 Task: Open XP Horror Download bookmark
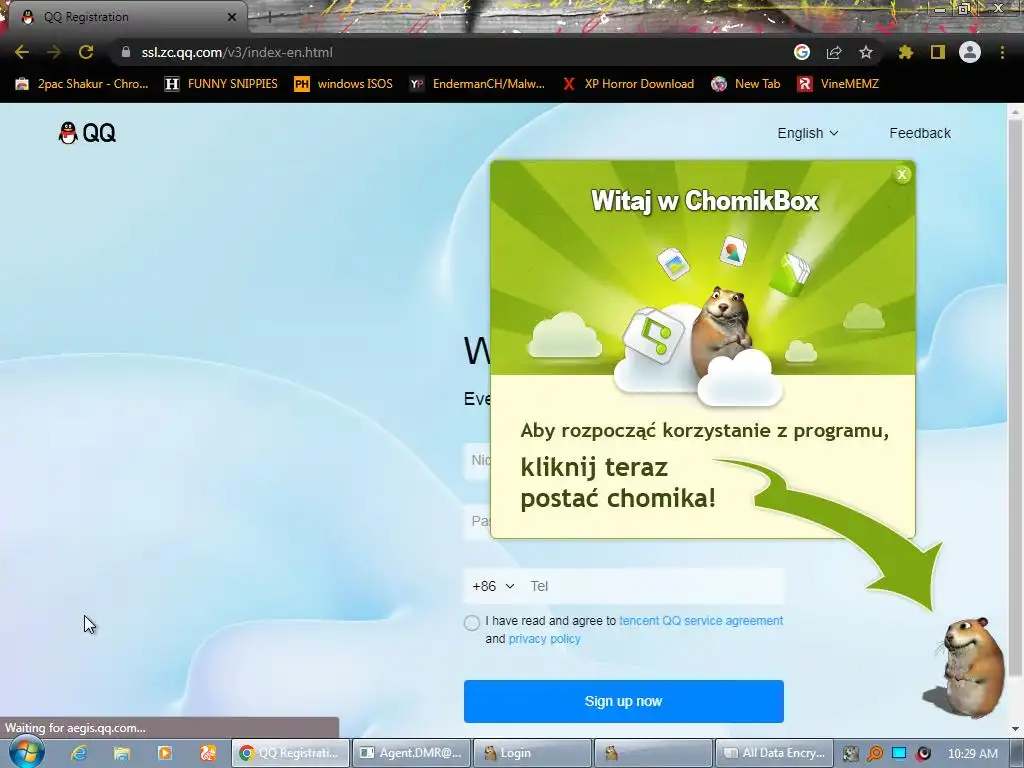[x=628, y=84]
